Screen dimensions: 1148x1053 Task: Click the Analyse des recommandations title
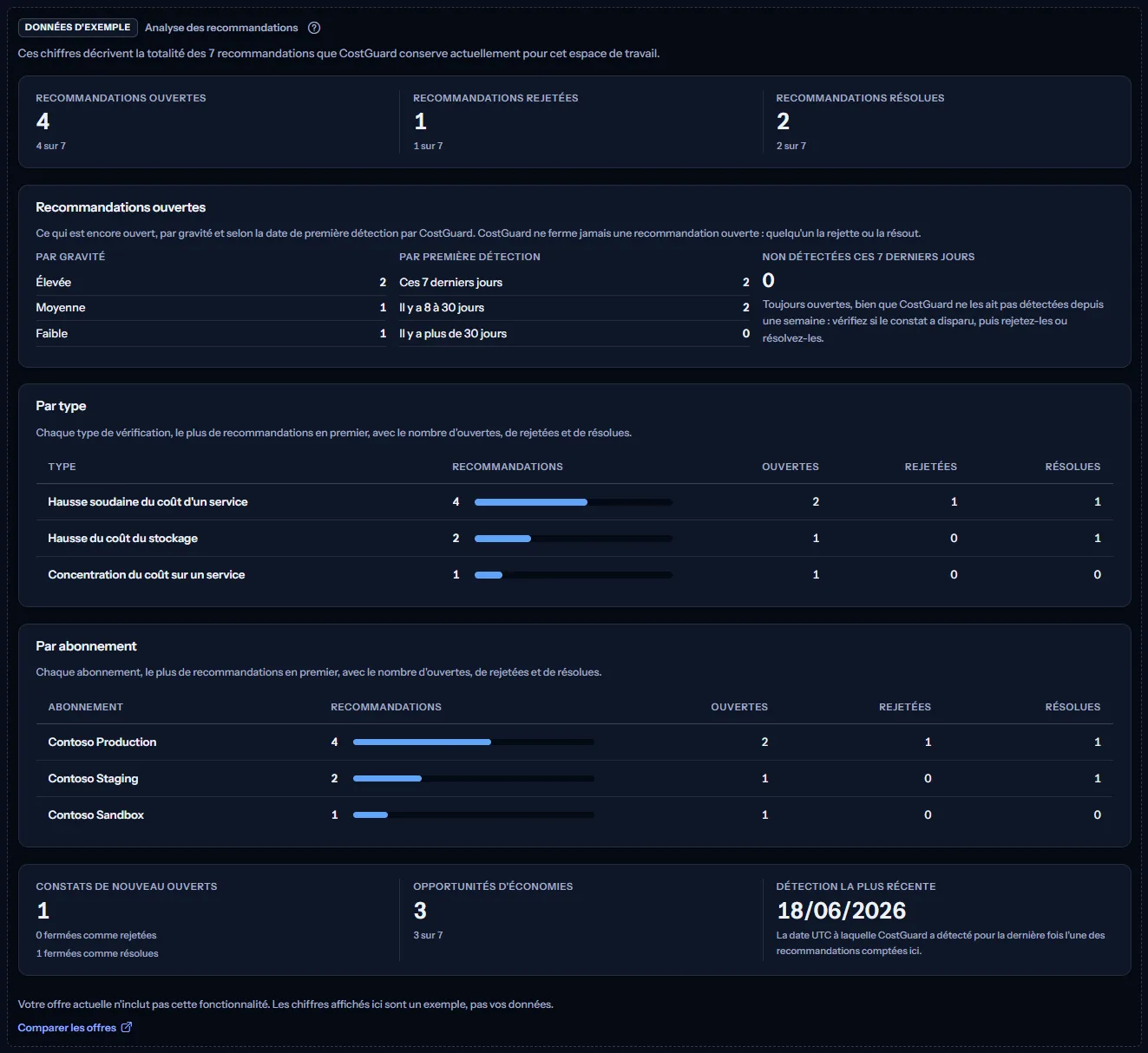(221, 28)
